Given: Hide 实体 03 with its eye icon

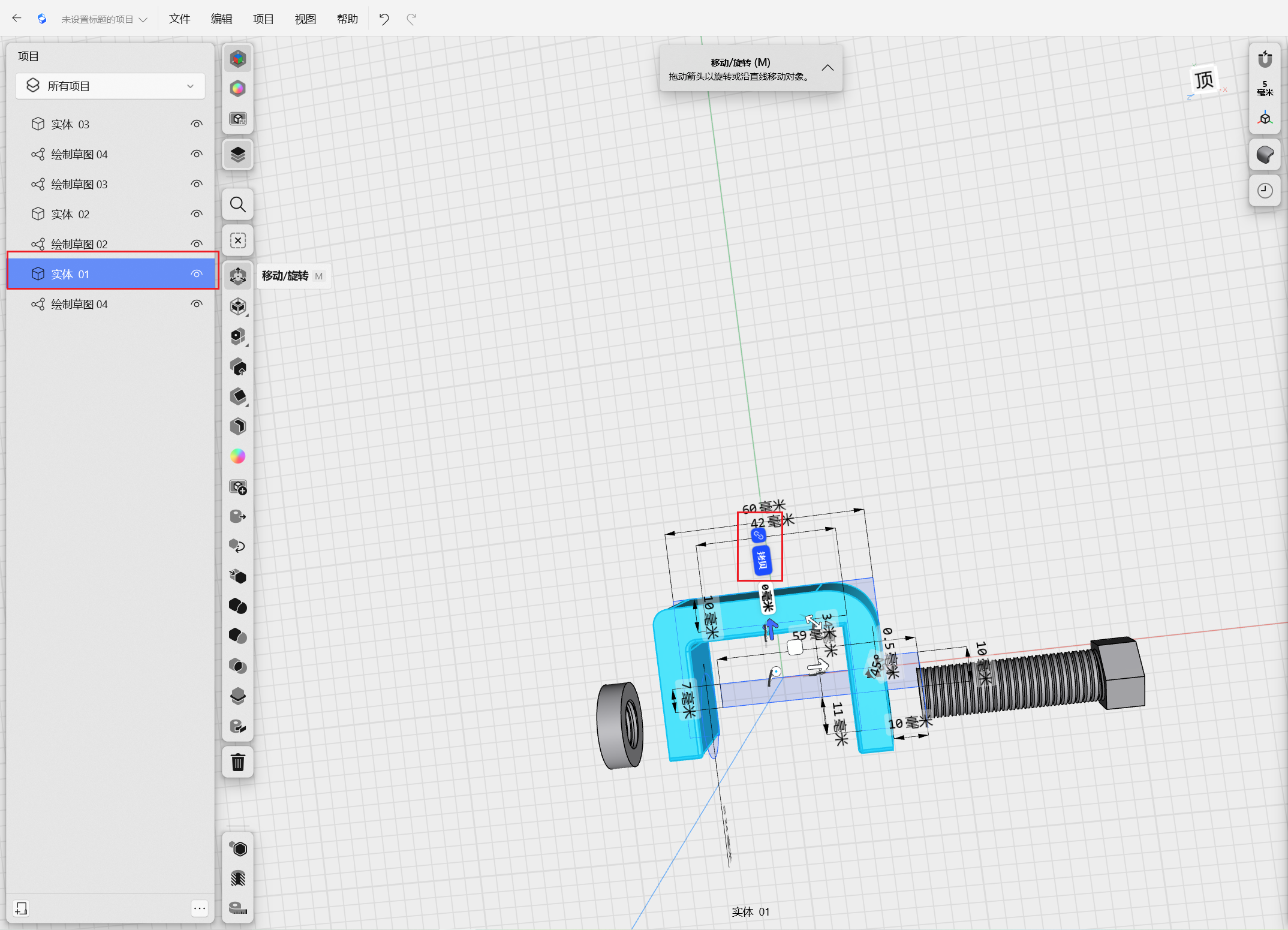Looking at the screenshot, I should click(197, 124).
